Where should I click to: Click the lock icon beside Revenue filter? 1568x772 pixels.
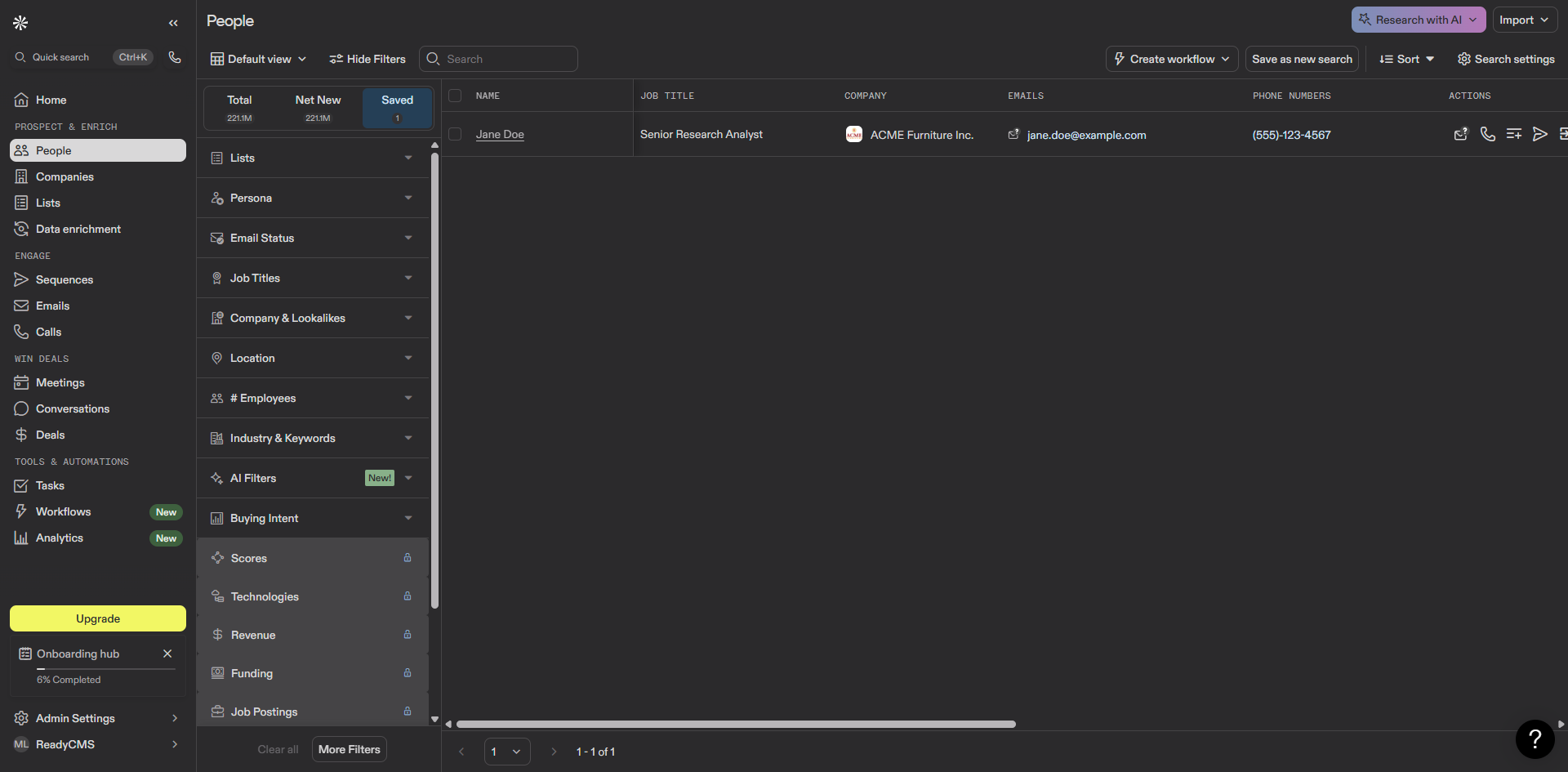coord(408,635)
